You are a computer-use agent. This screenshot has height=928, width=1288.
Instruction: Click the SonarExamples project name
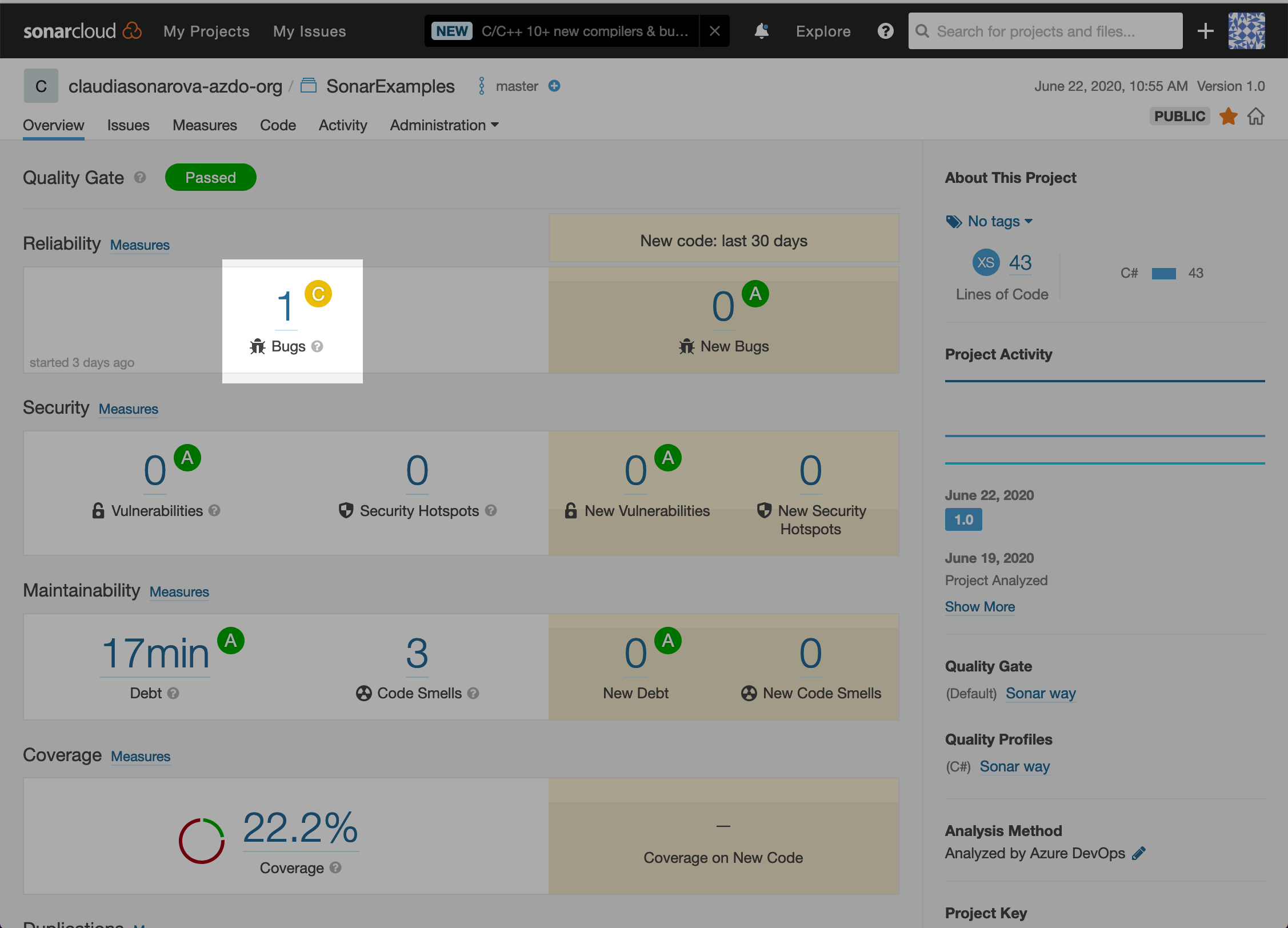point(390,86)
